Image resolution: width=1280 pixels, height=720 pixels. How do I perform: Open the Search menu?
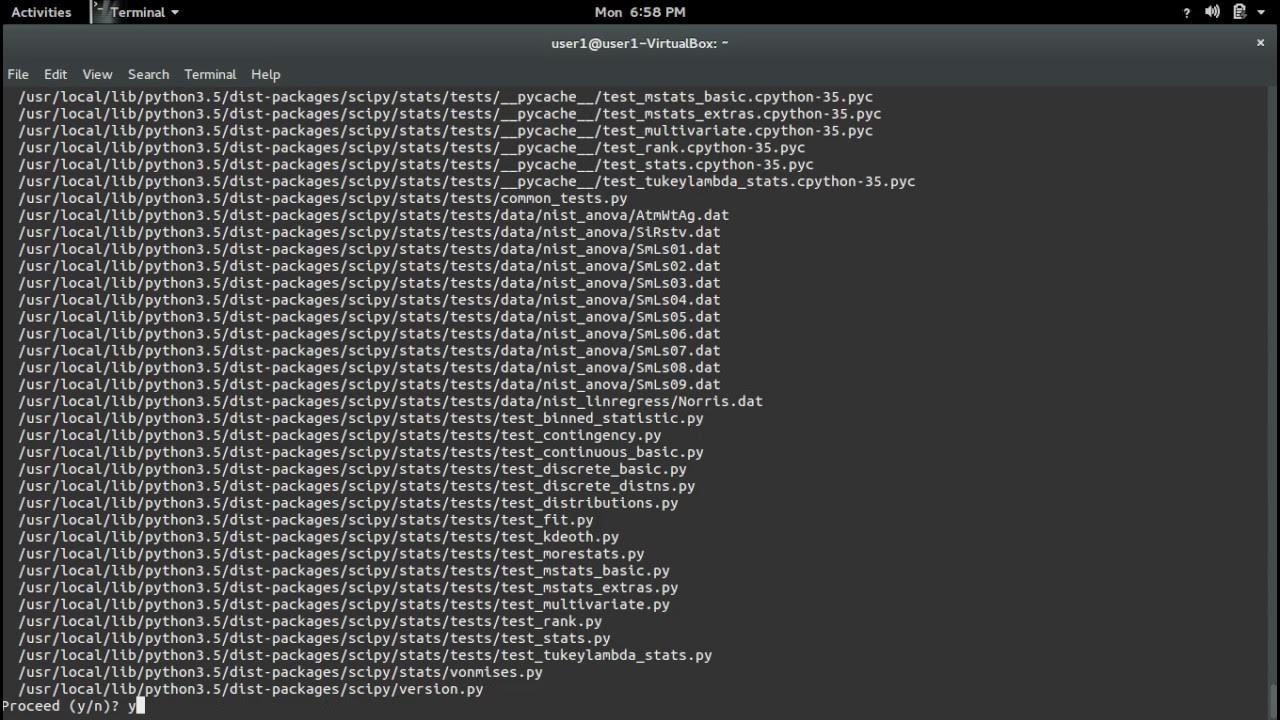[x=148, y=74]
